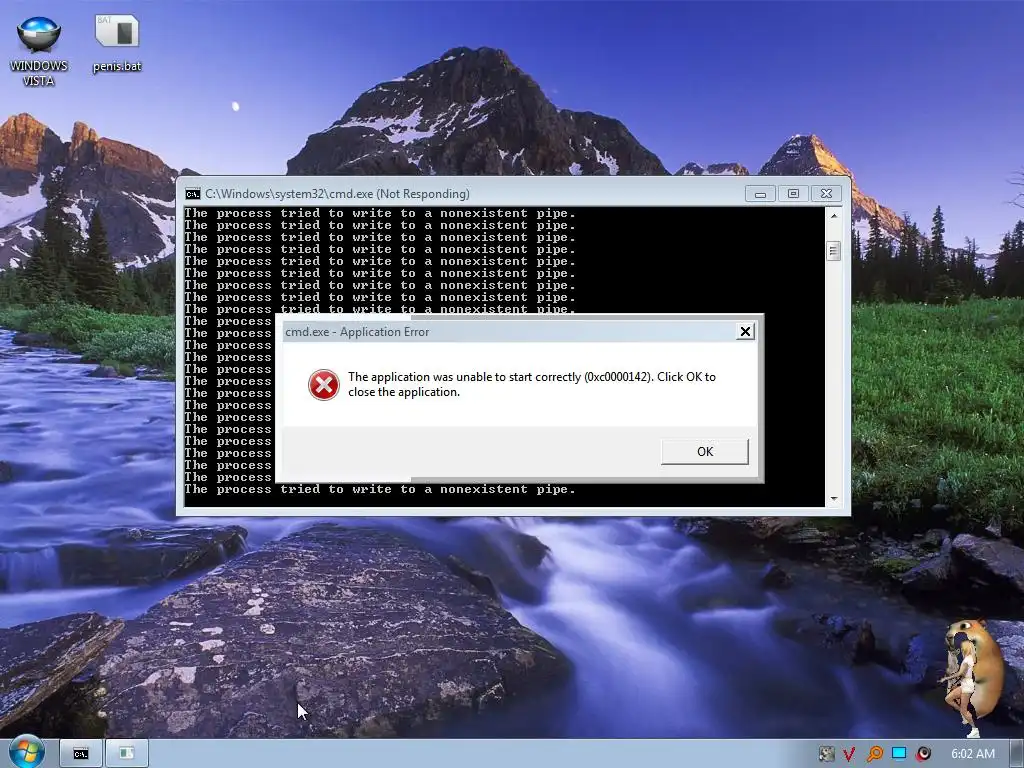Open the Windows Start orb

[x=26, y=752]
